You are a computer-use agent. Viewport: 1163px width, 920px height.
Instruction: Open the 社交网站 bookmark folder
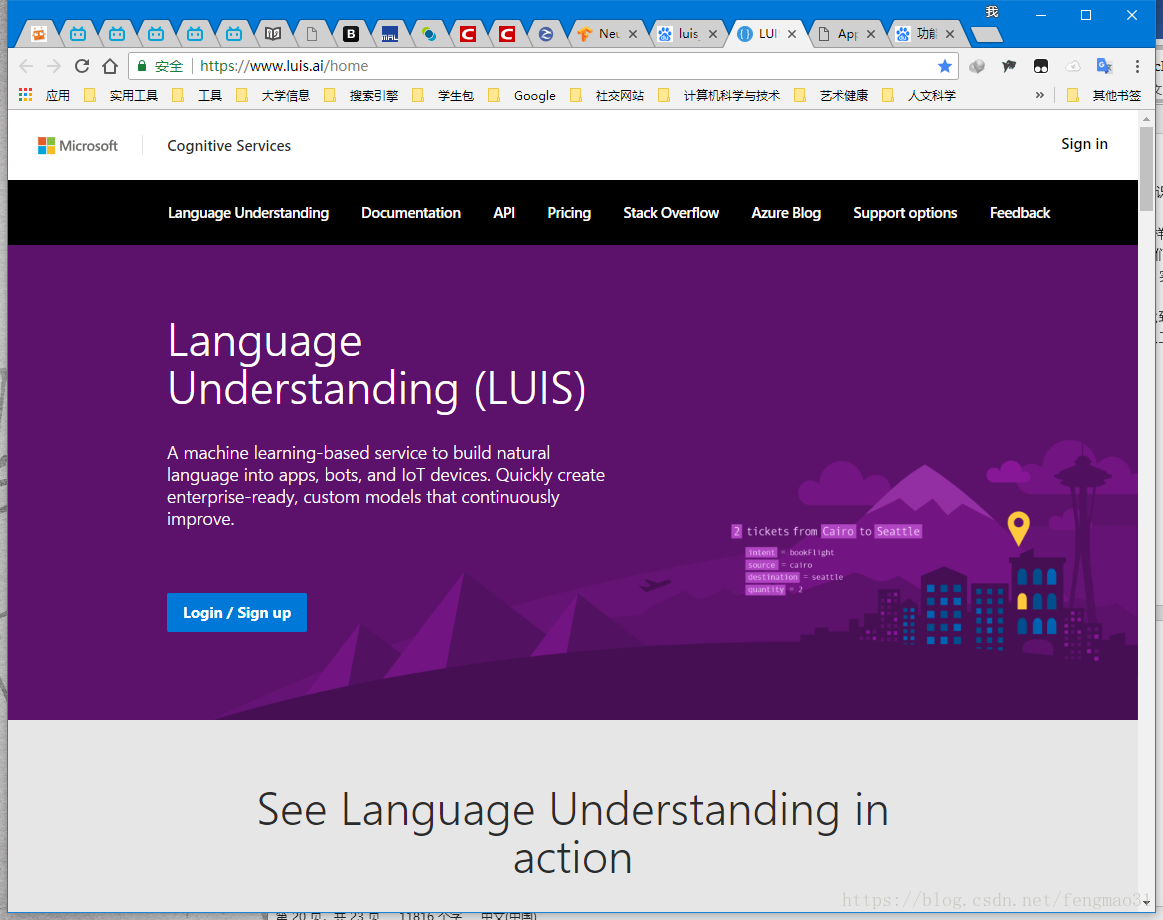607,95
